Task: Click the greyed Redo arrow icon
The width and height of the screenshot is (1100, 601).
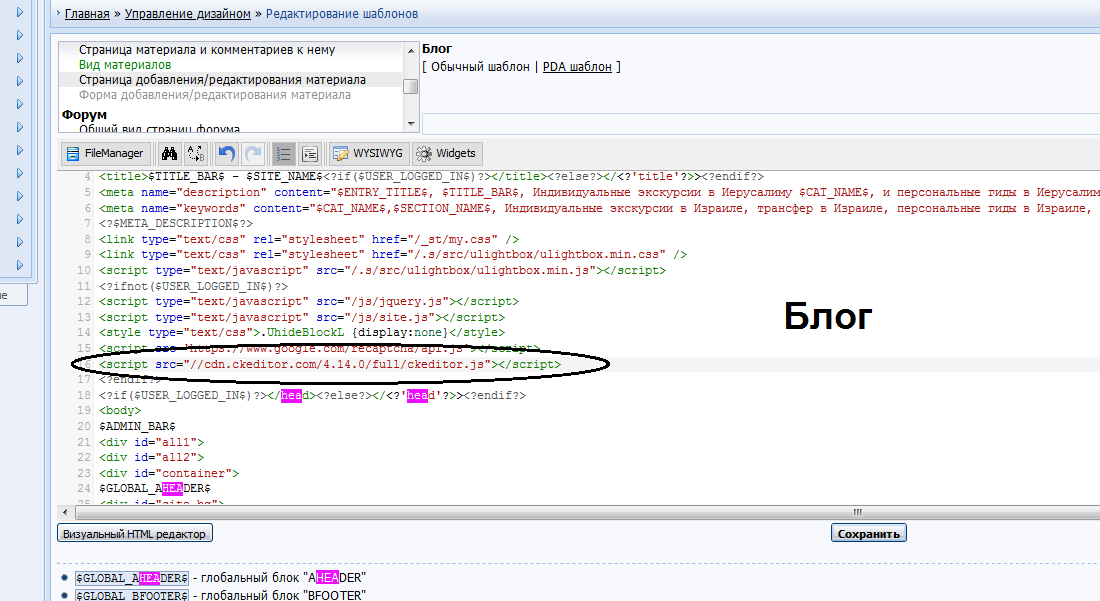Action: tap(253, 154)
